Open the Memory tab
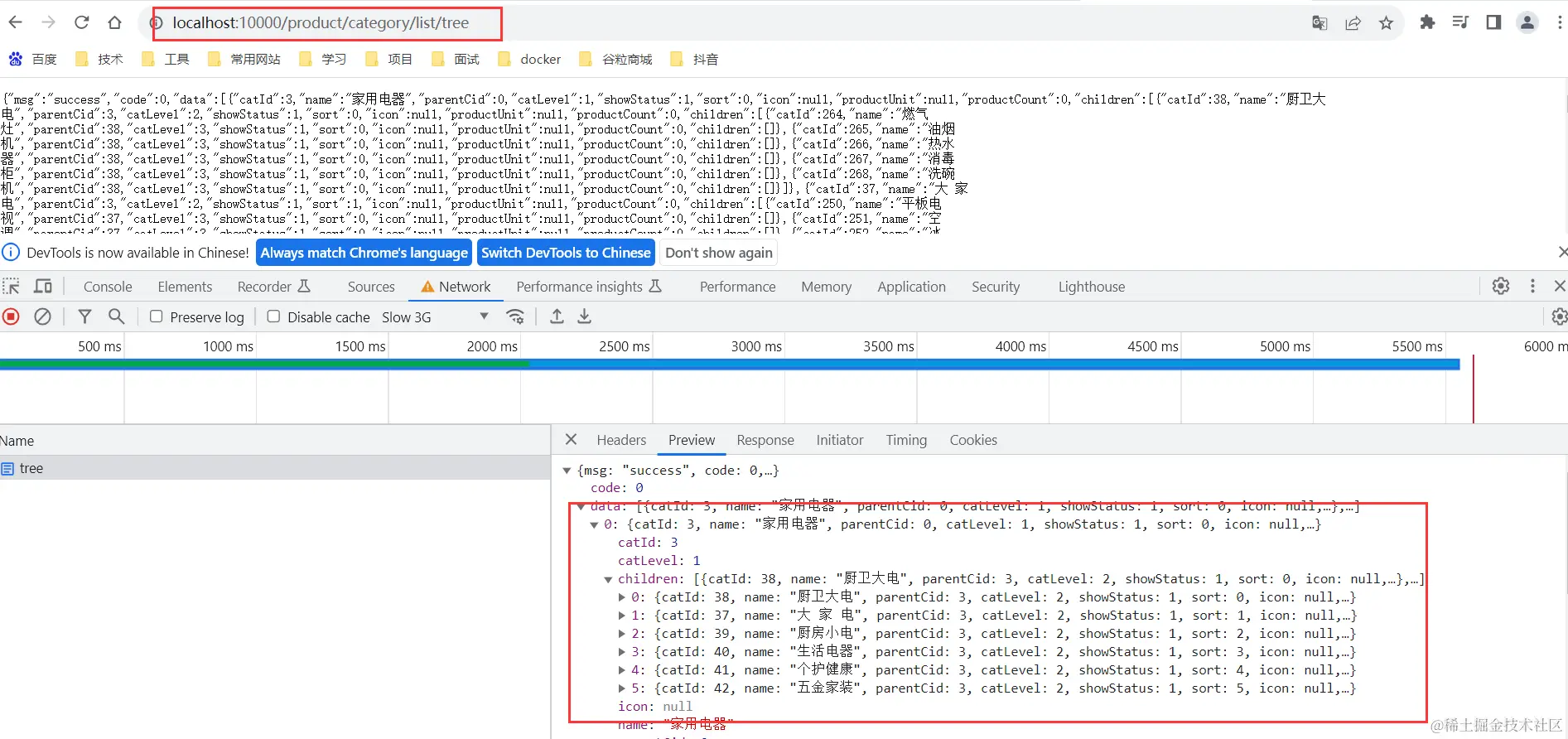Viewport: 1568px width, 739px height. 826,287
